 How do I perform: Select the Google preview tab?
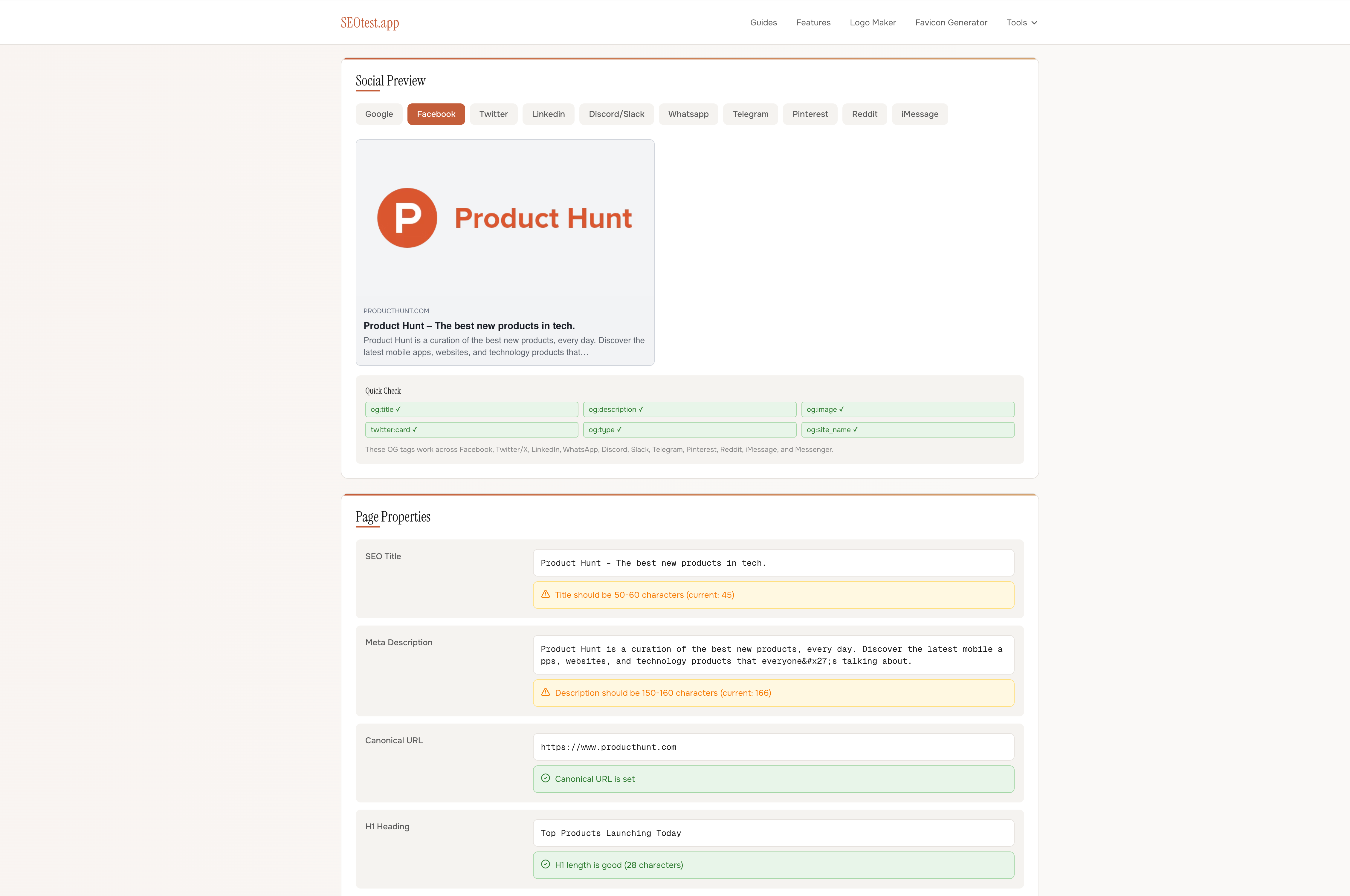coord(378,114)
